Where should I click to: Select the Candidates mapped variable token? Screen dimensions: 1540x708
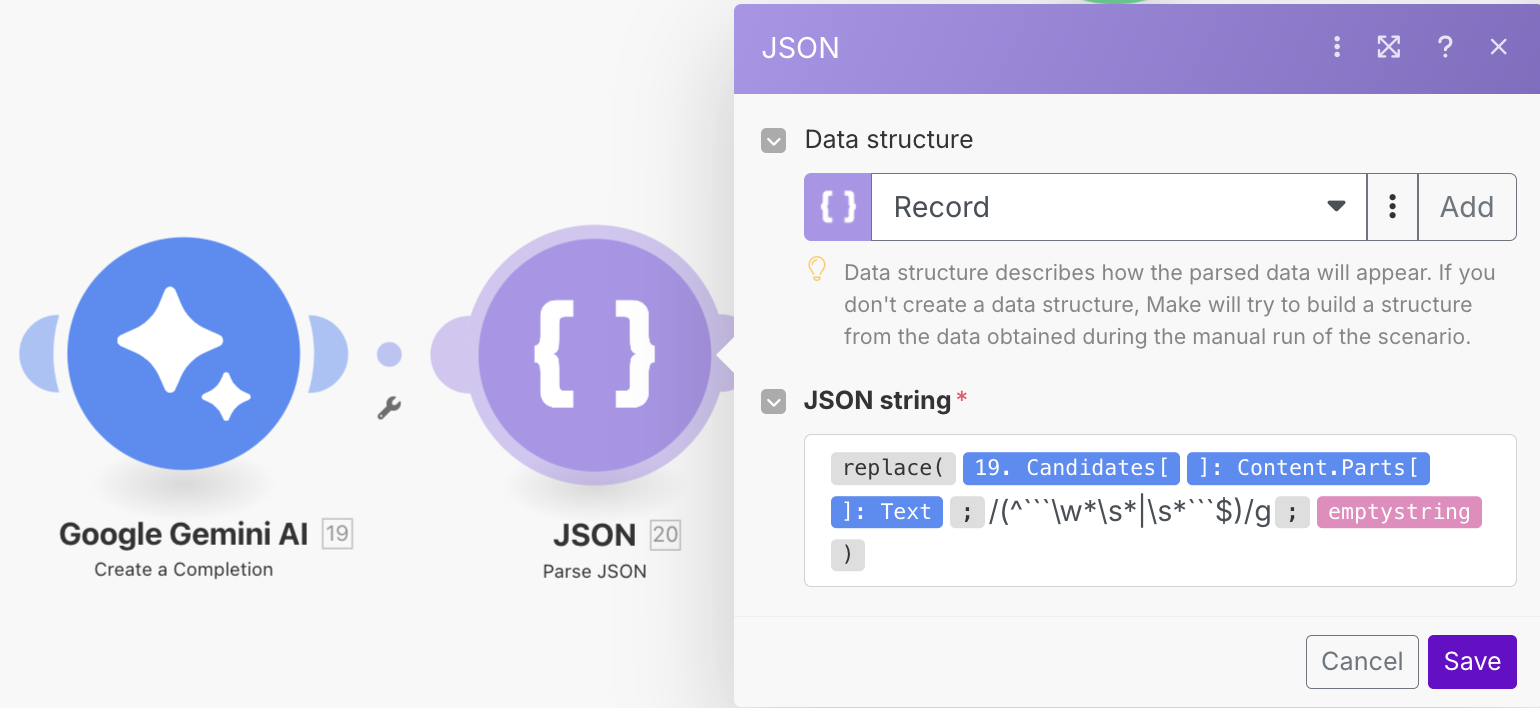click(x=1070, y=468)
